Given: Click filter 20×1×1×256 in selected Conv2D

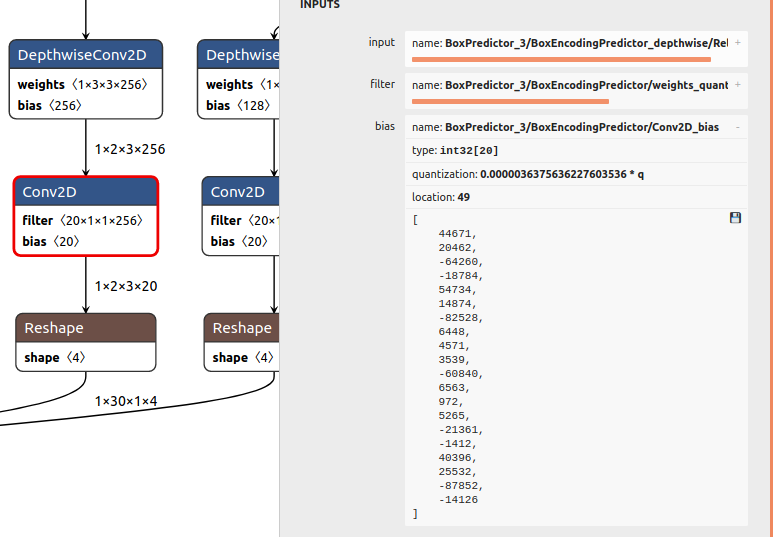Looking at the screenshot, I should click(82, 220).
